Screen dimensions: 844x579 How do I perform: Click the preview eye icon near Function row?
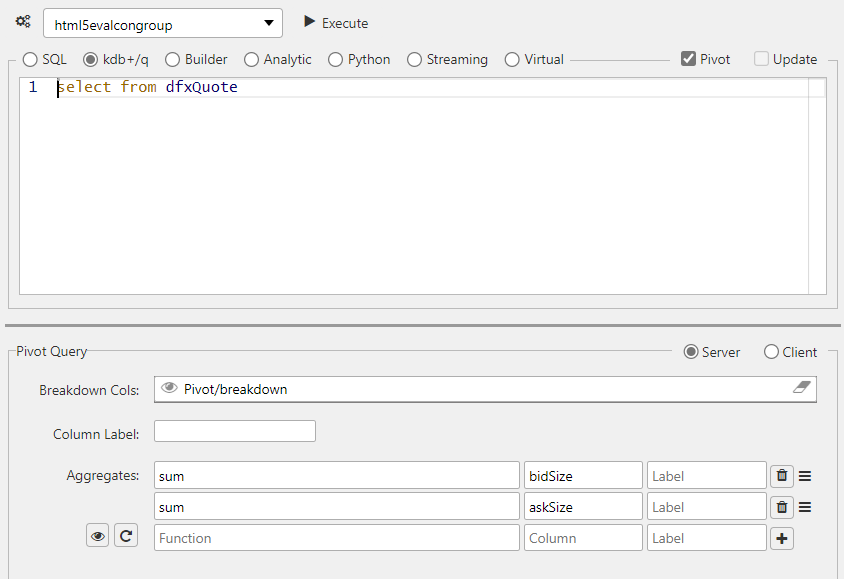pos(97,535)
